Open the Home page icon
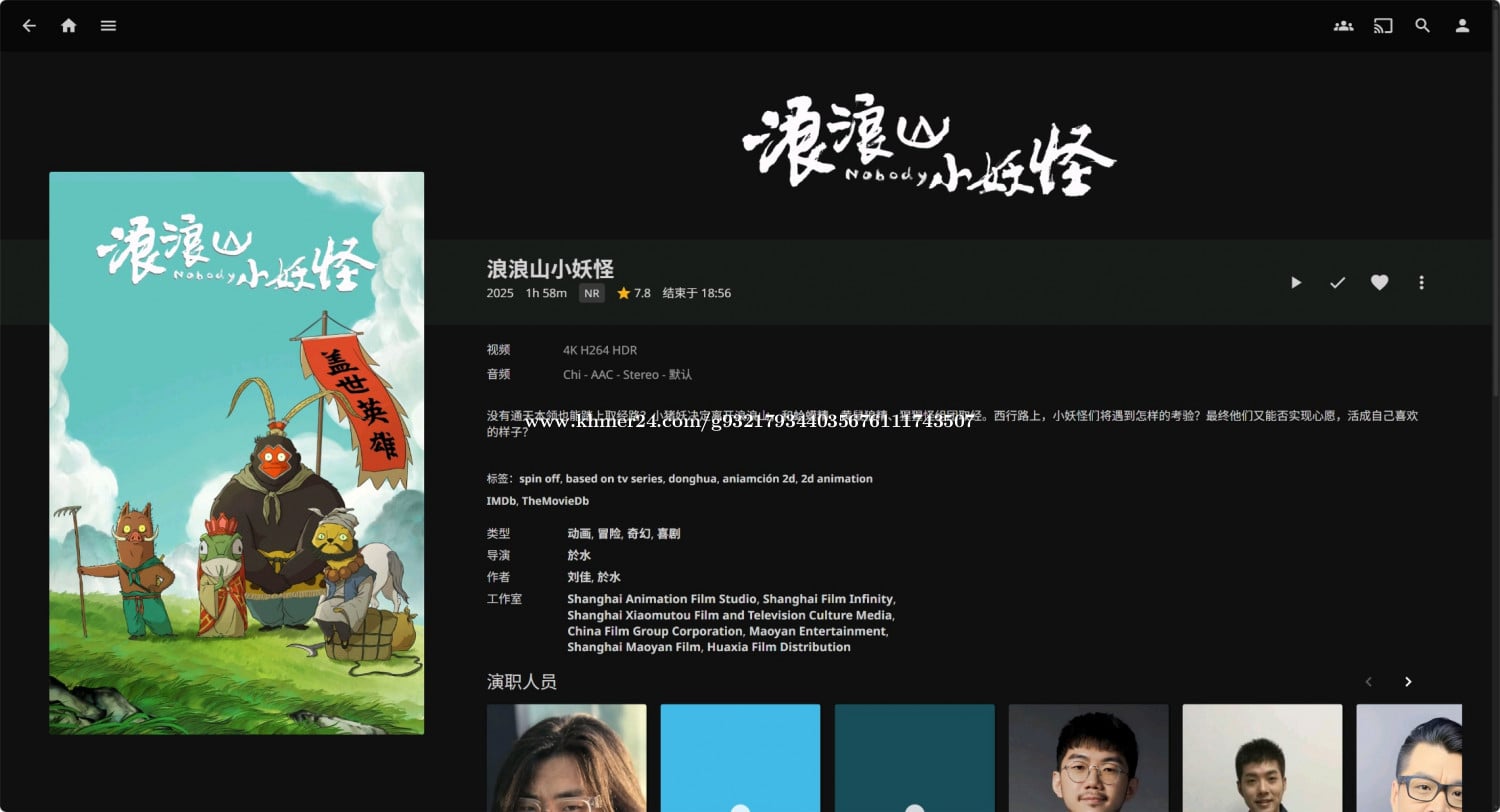1500x812 pixels. [x=68, y=26]
